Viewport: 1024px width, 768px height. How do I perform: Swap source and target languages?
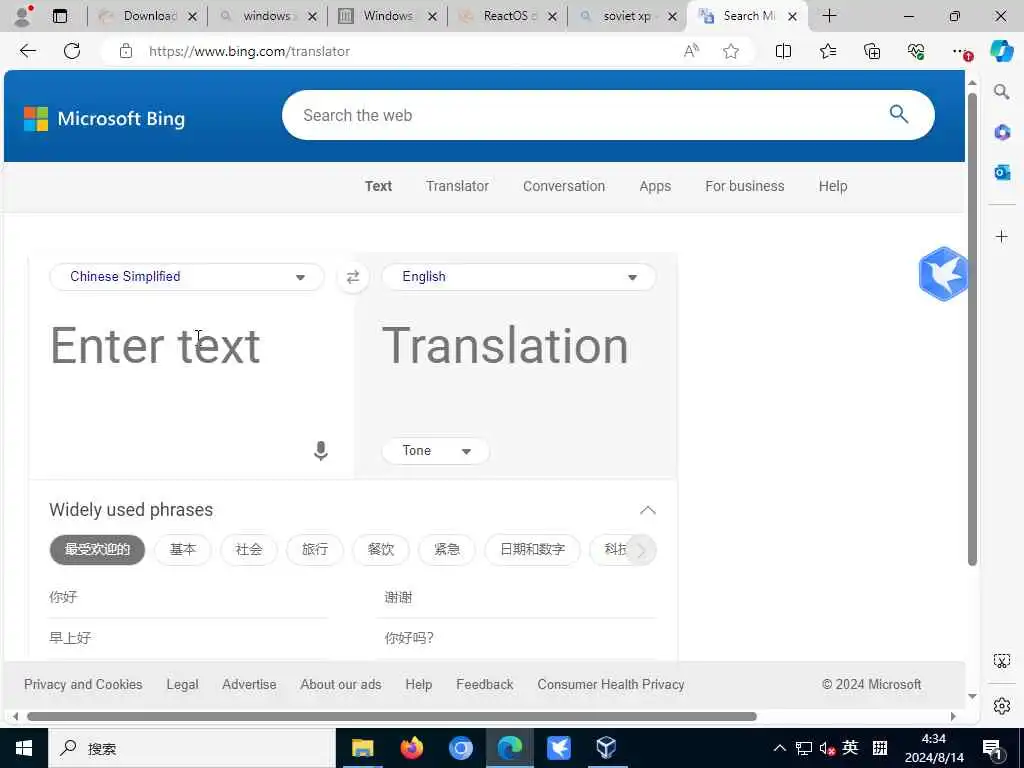[353, 277]
